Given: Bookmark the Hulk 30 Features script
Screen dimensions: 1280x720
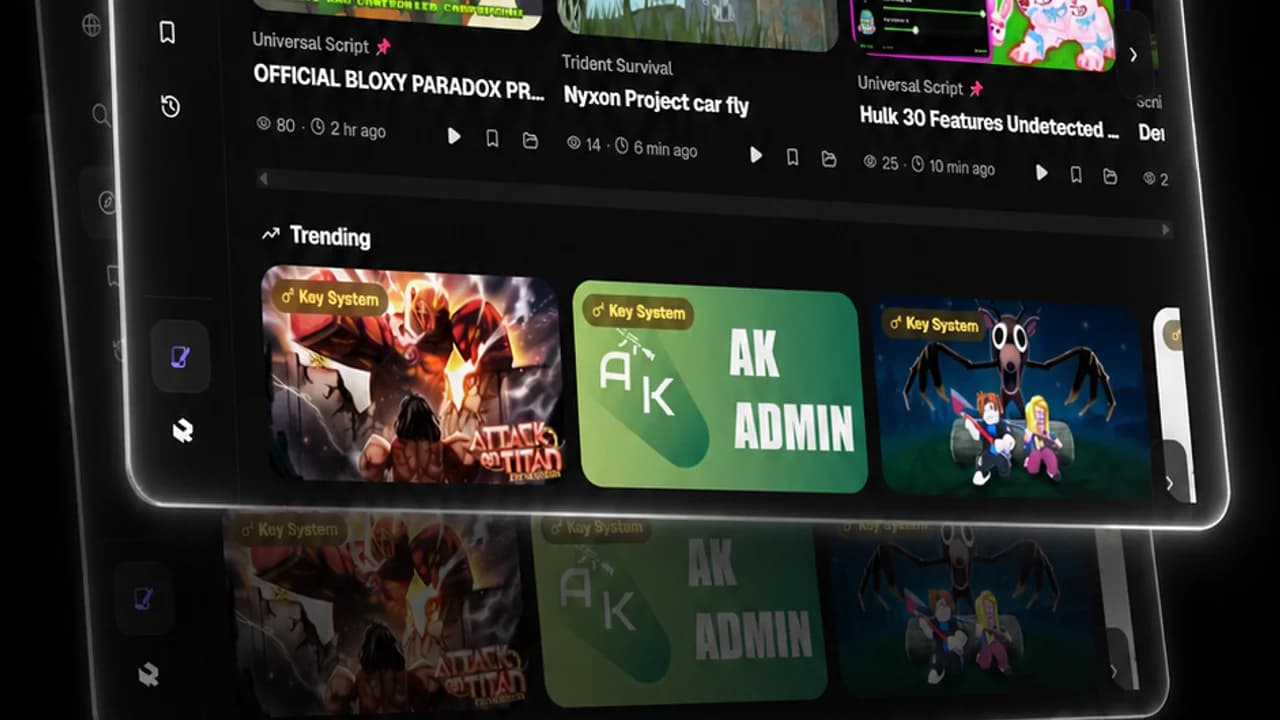Looking at the screenshot, I should 1076,175.
